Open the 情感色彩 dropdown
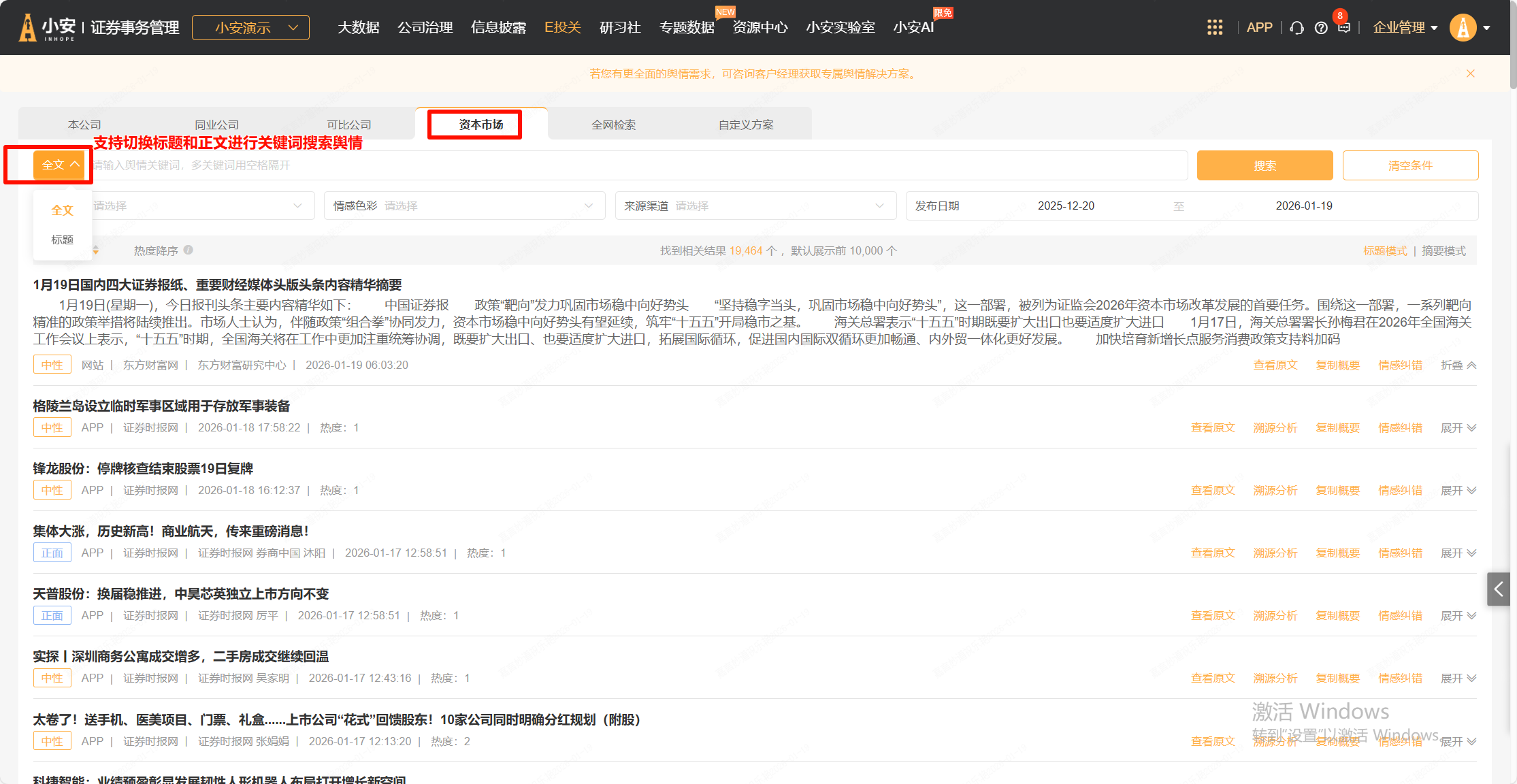 point(464,206)
